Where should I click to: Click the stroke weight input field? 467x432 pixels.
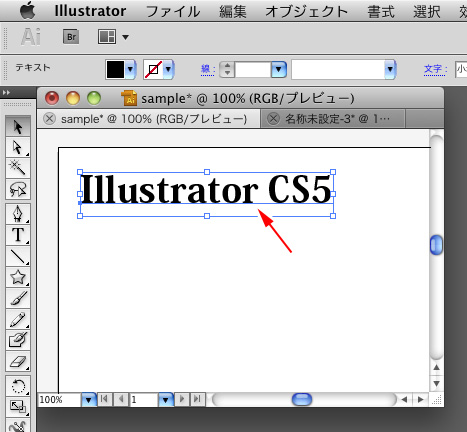tap(253, 69)
